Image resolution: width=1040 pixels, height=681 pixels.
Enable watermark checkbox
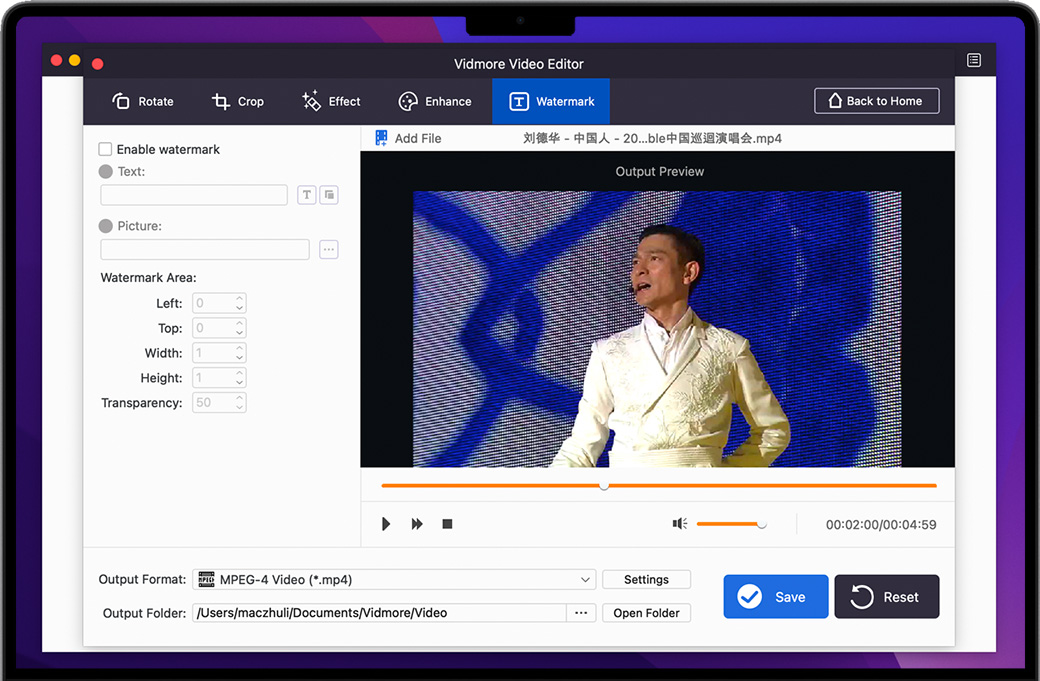pyautogui.click(x=105, y=149)
